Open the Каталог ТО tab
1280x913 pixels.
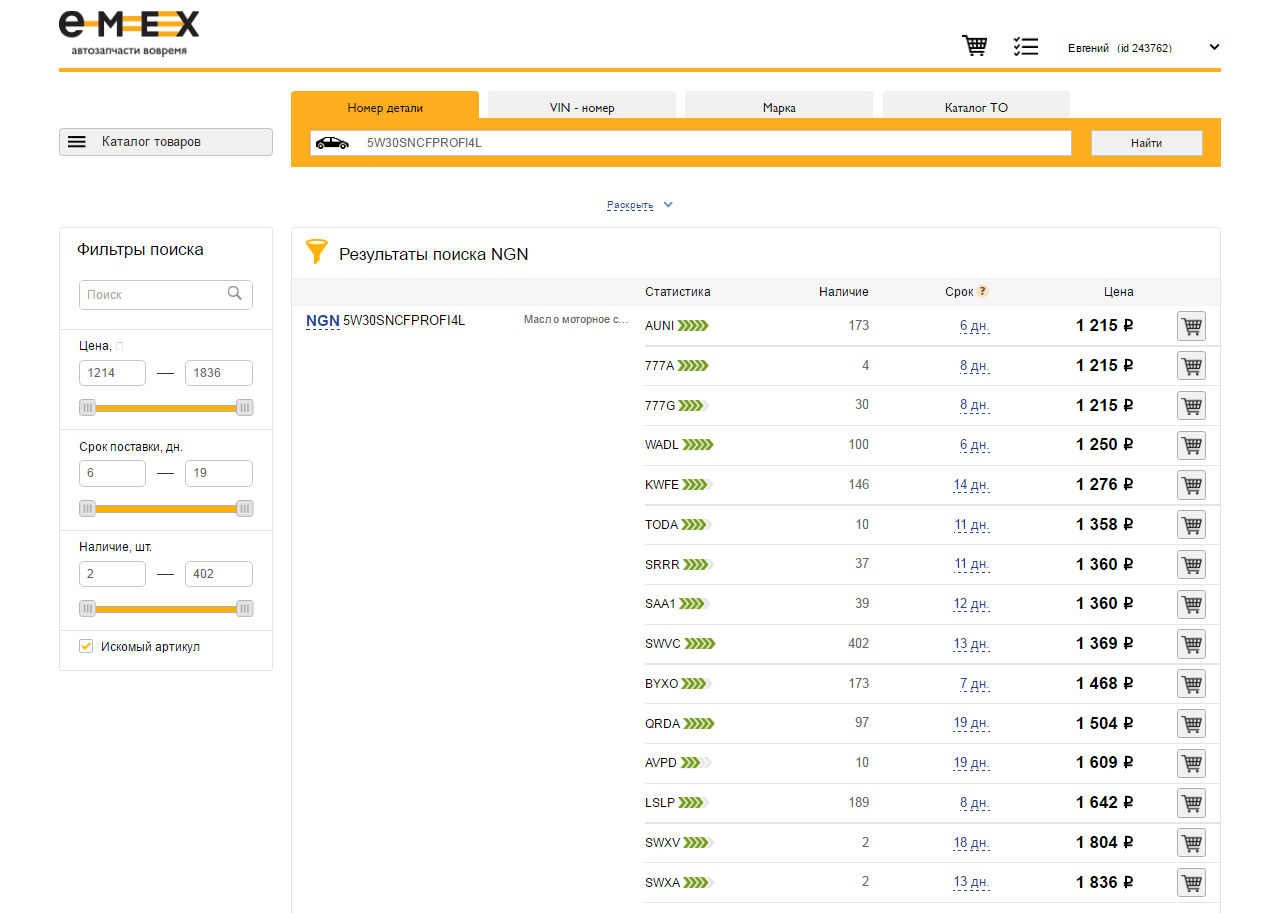pyautogui.click(x=976, y=106)
